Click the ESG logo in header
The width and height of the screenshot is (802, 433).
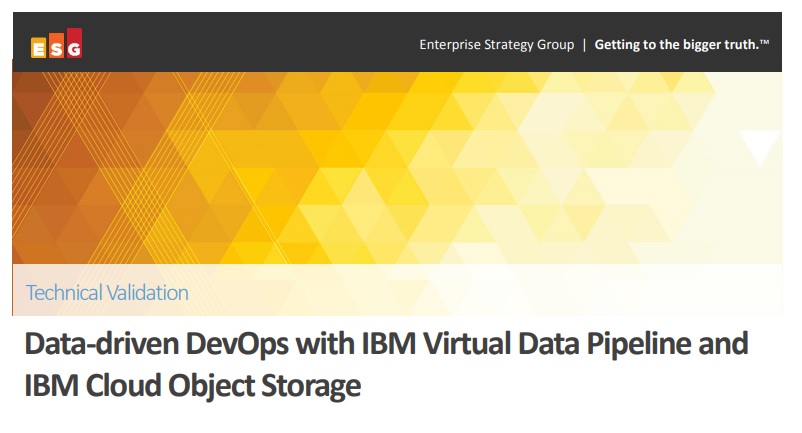click(x=56, y=46)
